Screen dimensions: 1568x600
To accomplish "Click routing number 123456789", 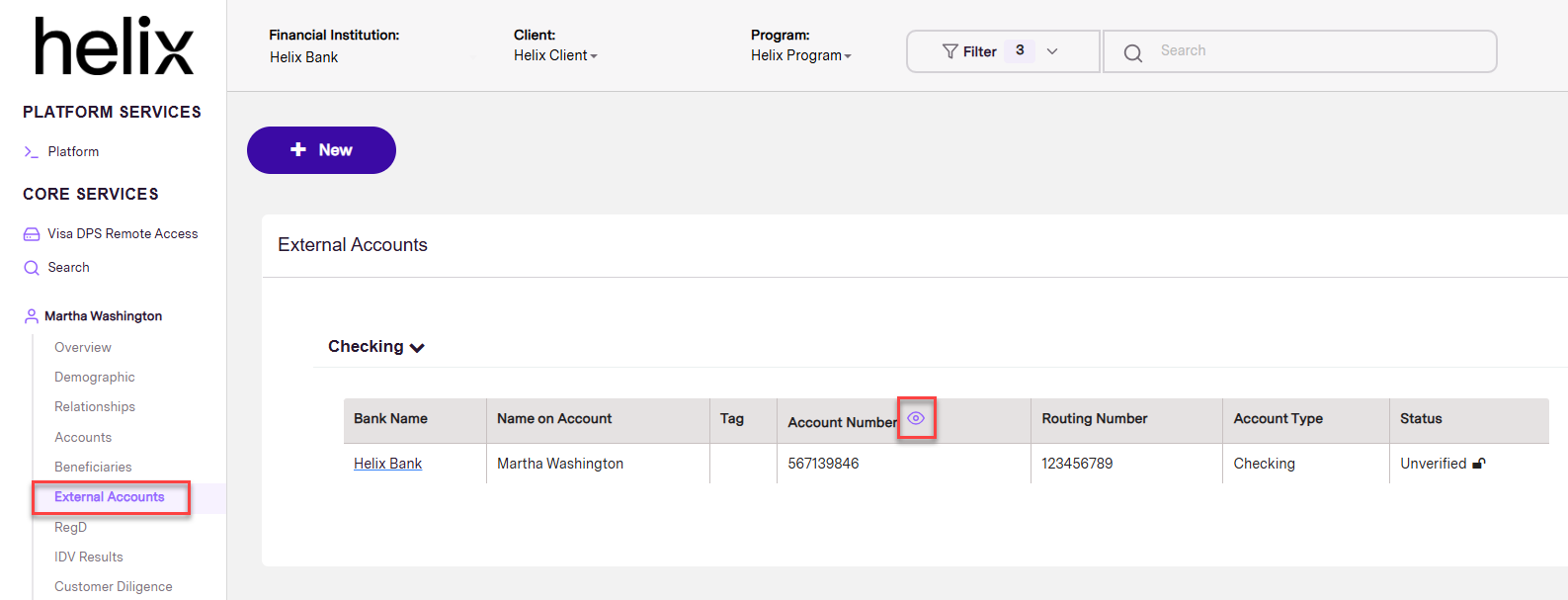I will [x=1077, y=464].
